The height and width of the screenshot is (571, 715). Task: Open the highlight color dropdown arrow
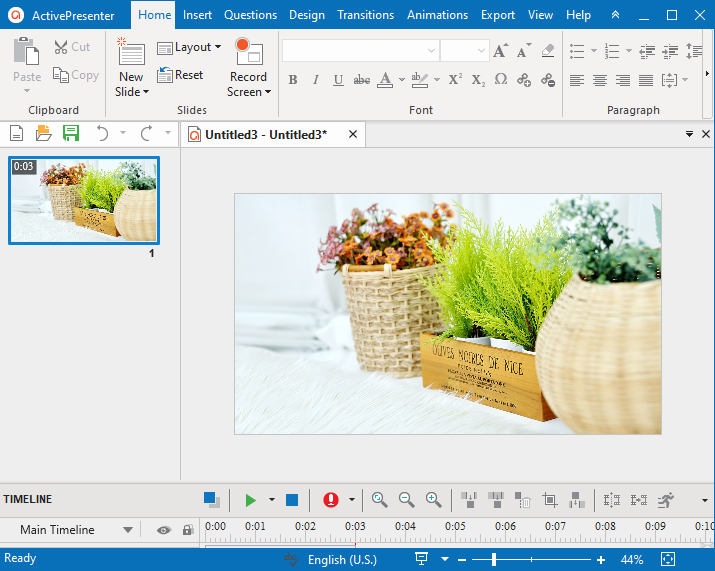tap(437, 80)
